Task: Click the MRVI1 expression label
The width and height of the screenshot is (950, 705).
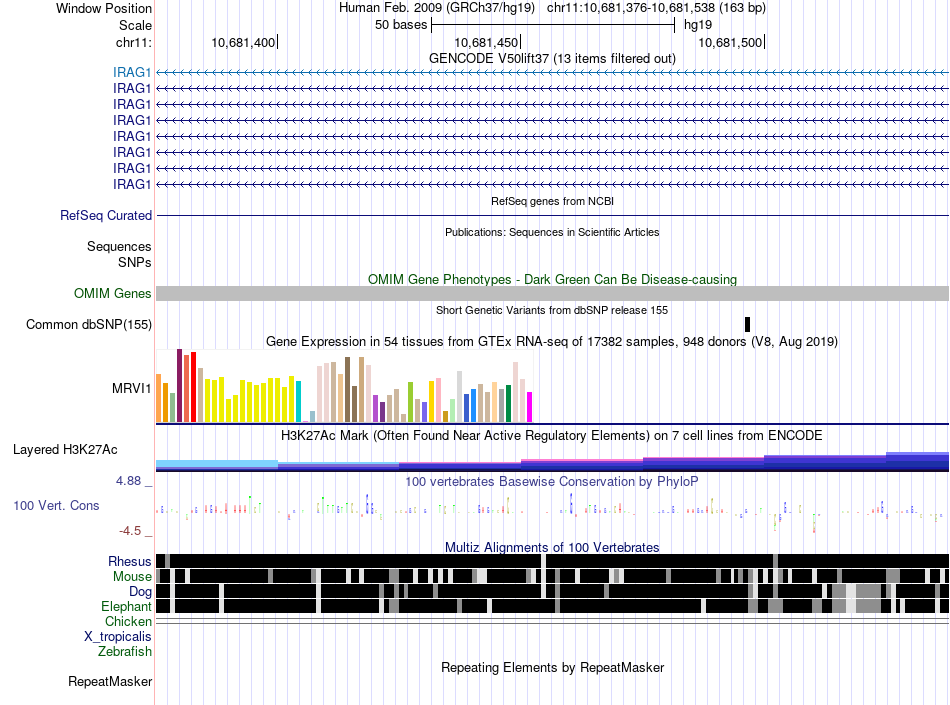Action: pos(131,389)
